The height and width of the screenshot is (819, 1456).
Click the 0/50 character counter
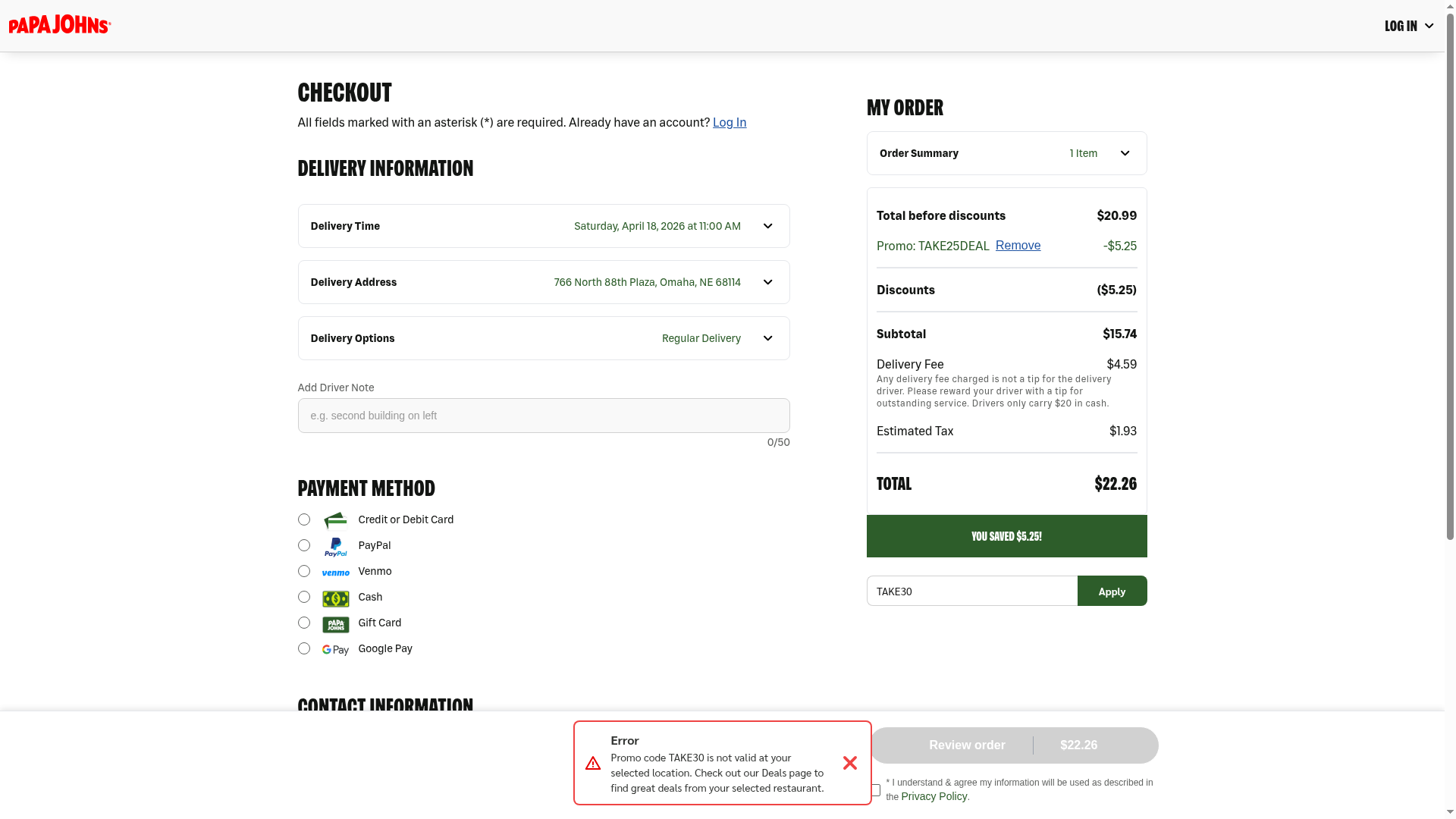pyautogui.click(x=779, y=442)
